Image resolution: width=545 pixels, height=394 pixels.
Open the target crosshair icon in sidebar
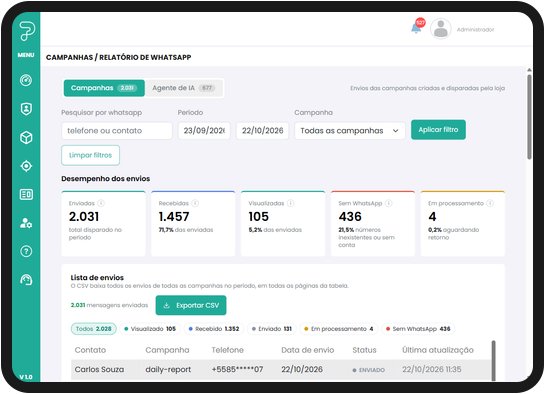[x=26, y=166]
